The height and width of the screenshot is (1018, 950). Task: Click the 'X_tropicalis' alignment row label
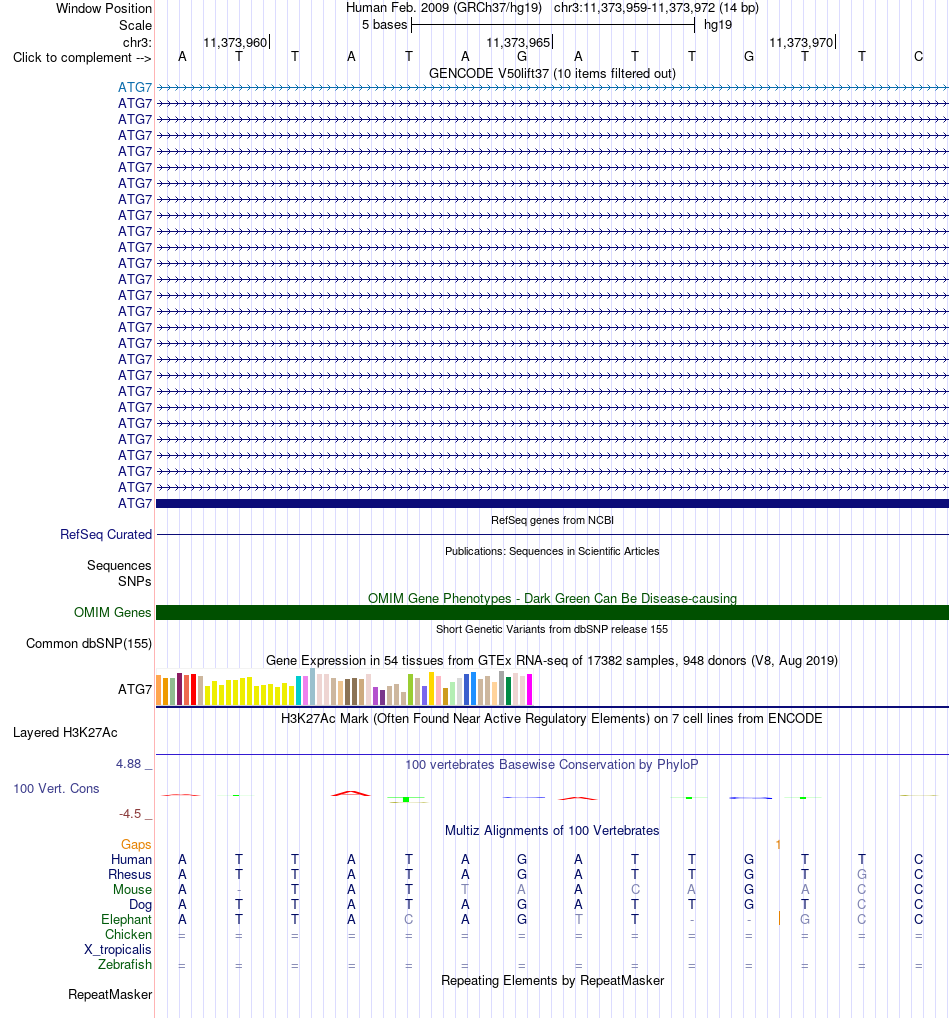pos(118,949)
